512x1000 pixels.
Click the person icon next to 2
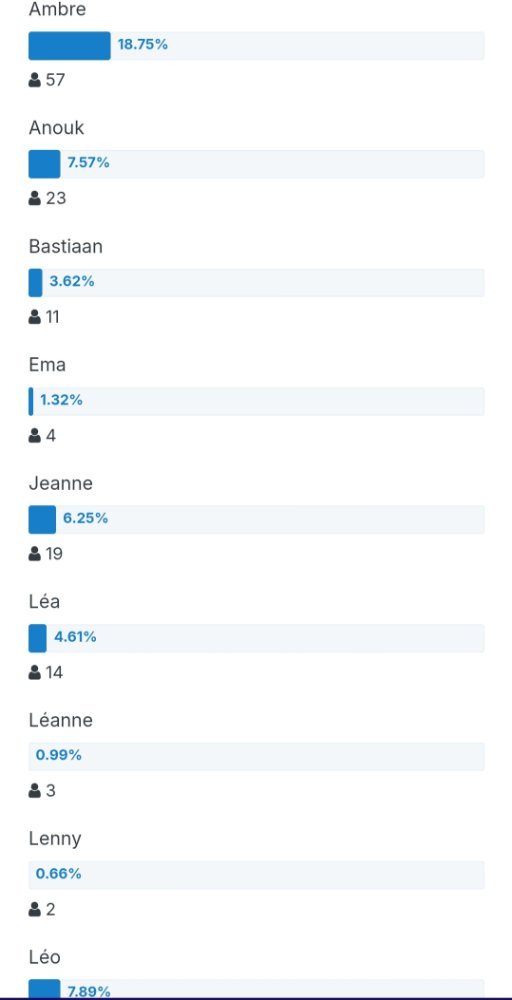tap(34, 910)
